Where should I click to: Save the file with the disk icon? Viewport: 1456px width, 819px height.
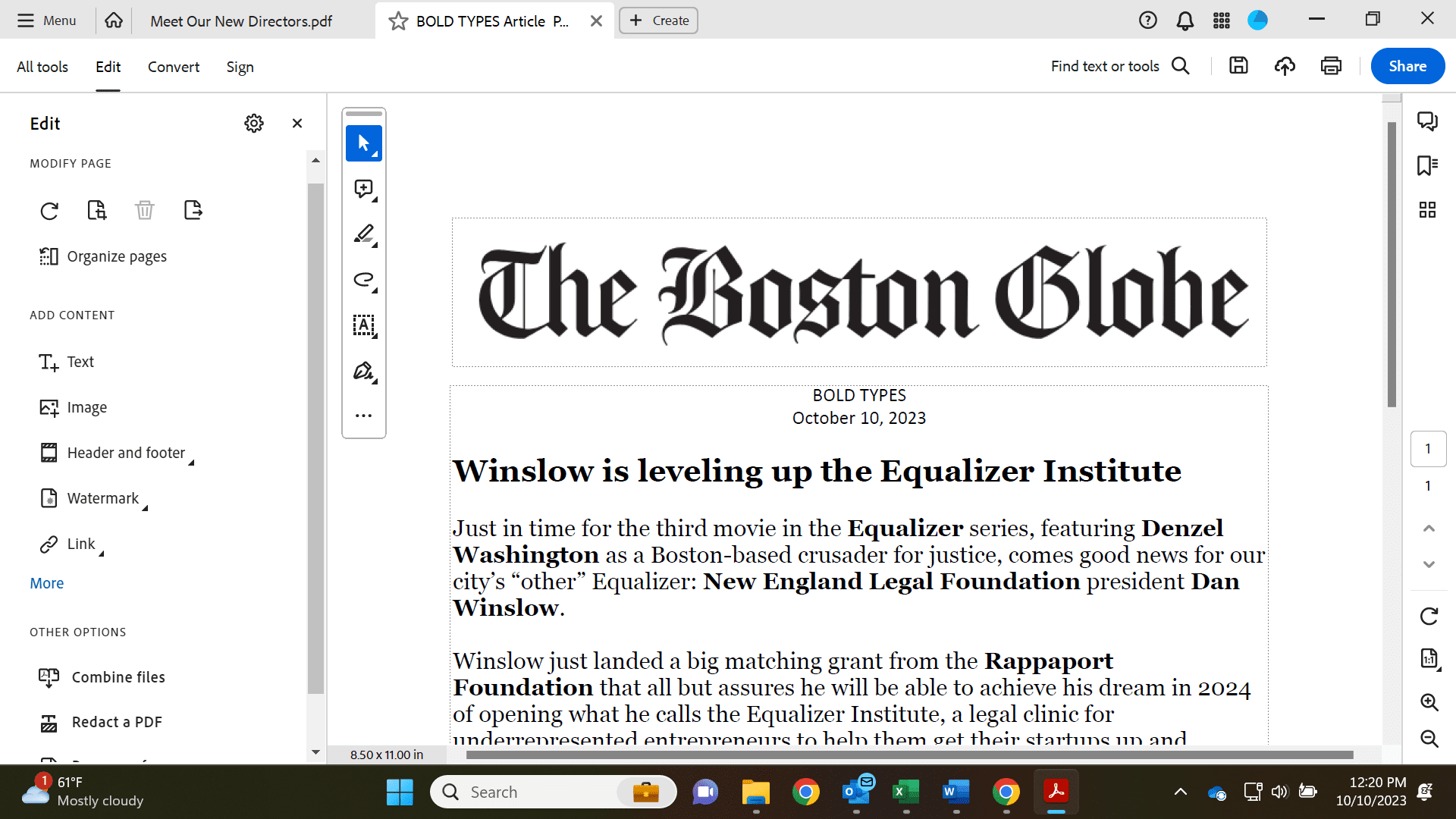[x=1238, y=66]
